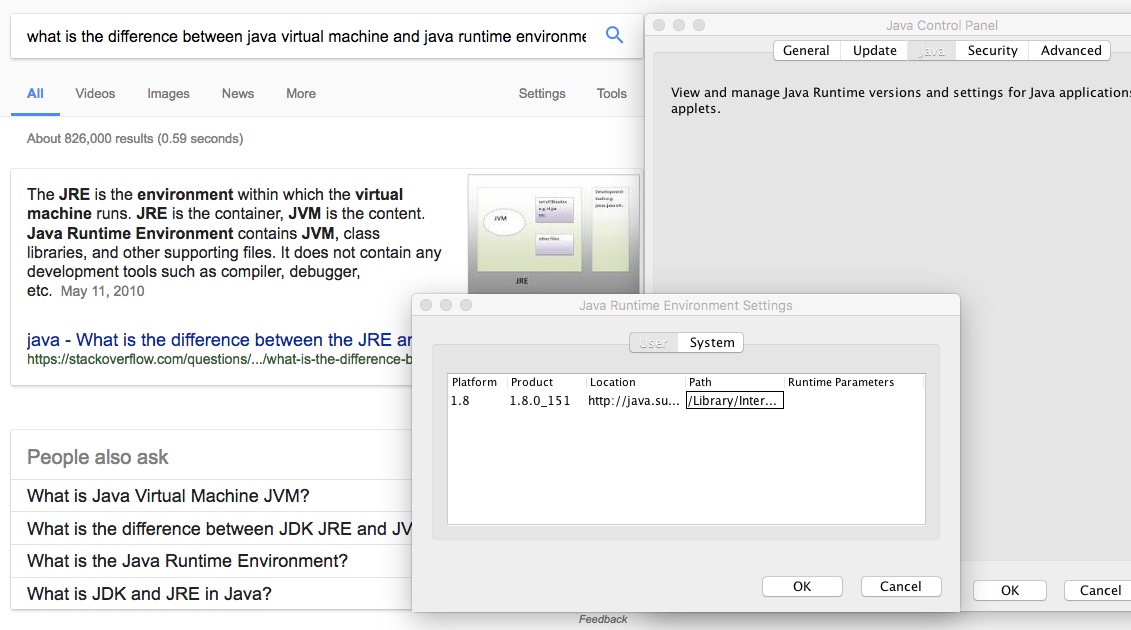Click the Product column header
Viewport: 1131px width, 630px height.
coord(547,382)
